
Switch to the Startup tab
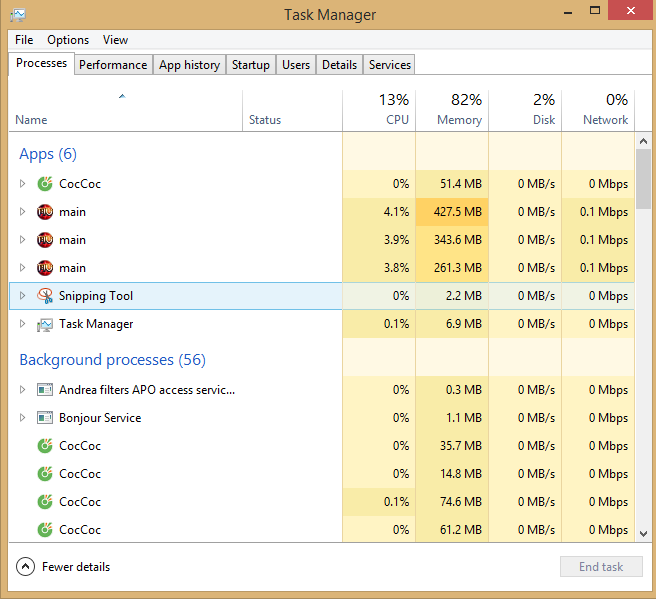pos(251,65)
